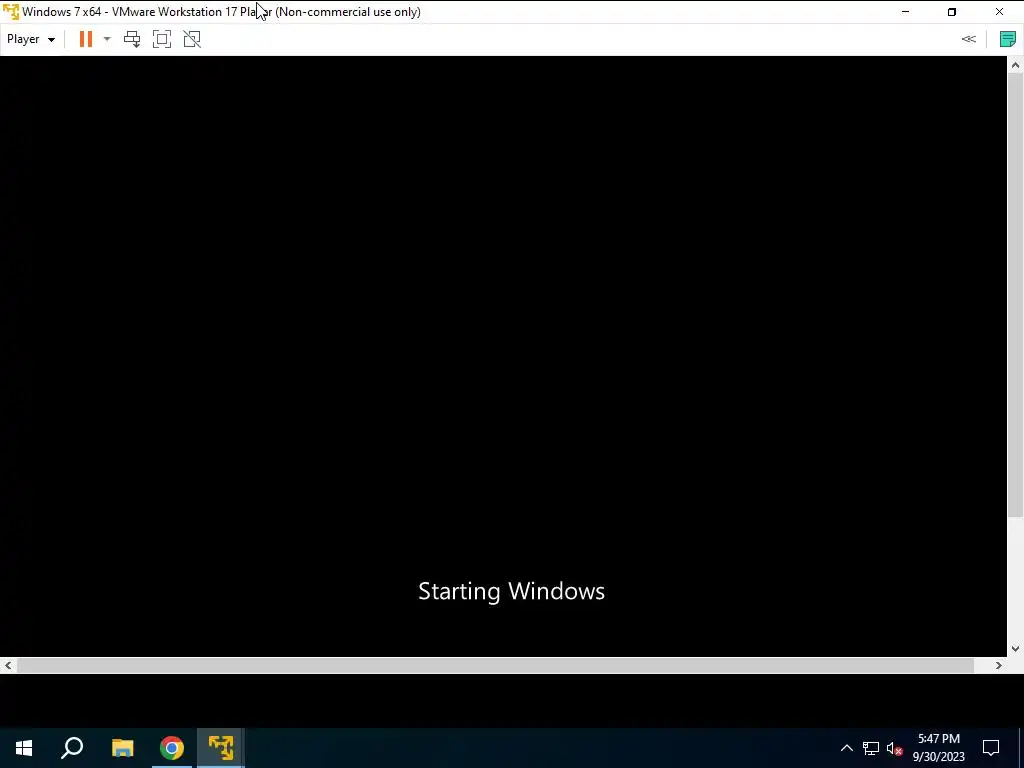Restore down the VMware Player window
Image resolution: width=1024 pixels, height=768 pixels.
coord(952,12)
